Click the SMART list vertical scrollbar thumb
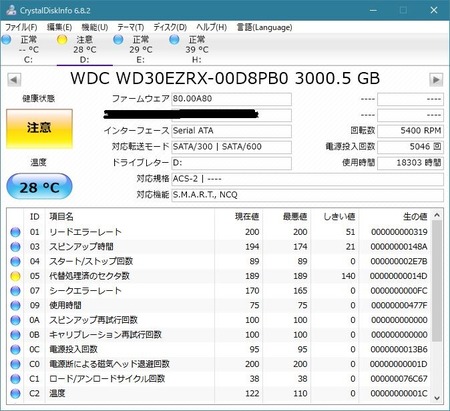 437,281
